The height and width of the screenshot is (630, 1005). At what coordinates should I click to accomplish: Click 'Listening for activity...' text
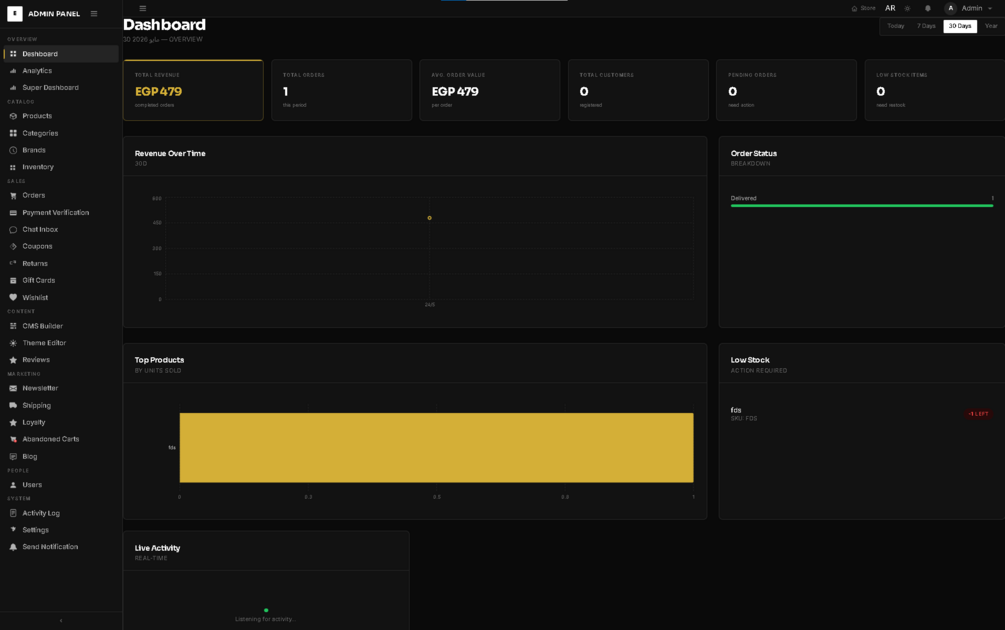pos(265,619)
